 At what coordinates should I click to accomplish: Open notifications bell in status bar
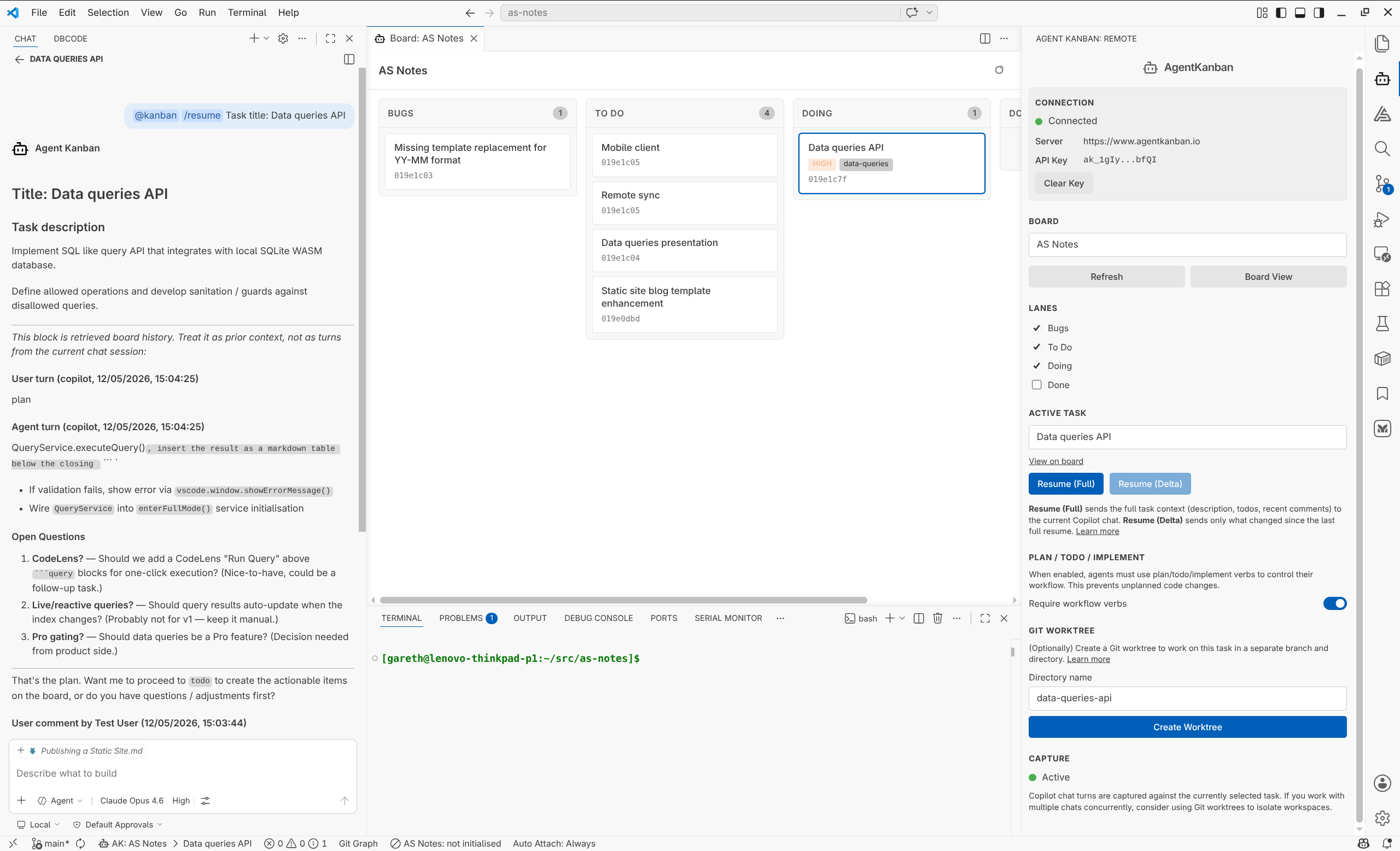(1386, 843)
